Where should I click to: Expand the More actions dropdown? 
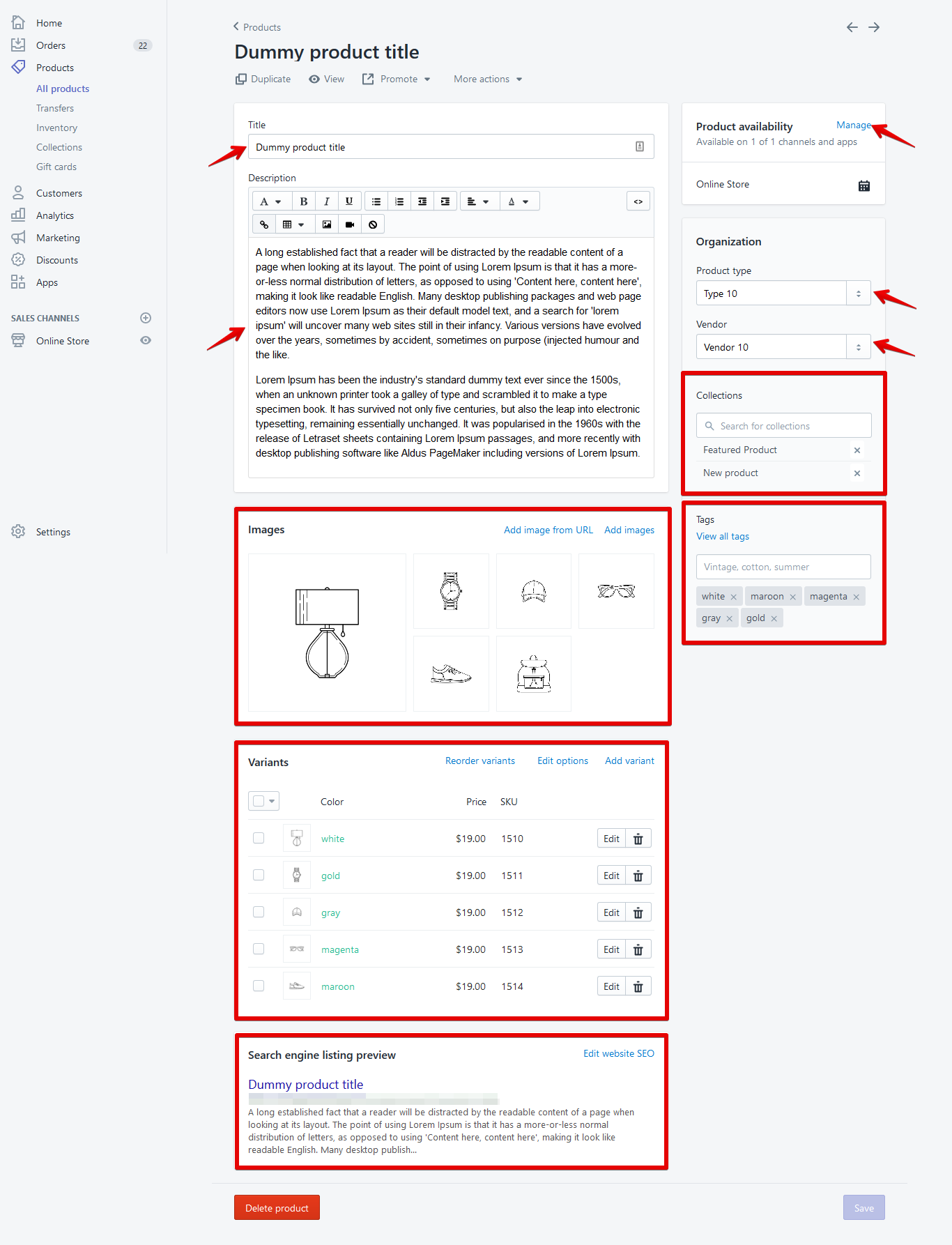[x=488, y=79]
